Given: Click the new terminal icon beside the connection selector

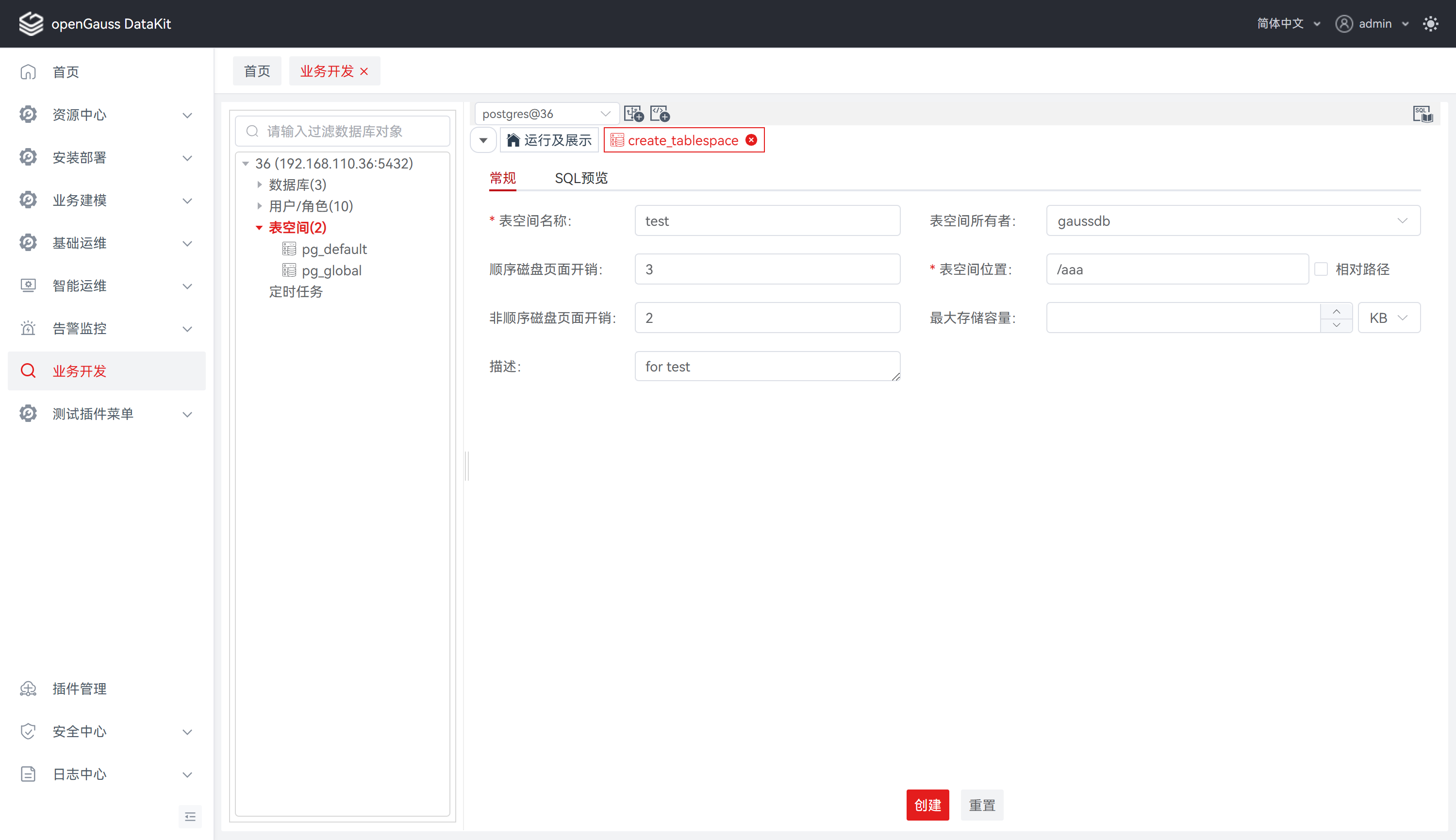Looking at the screenshot, I should (x=634, y=114).
